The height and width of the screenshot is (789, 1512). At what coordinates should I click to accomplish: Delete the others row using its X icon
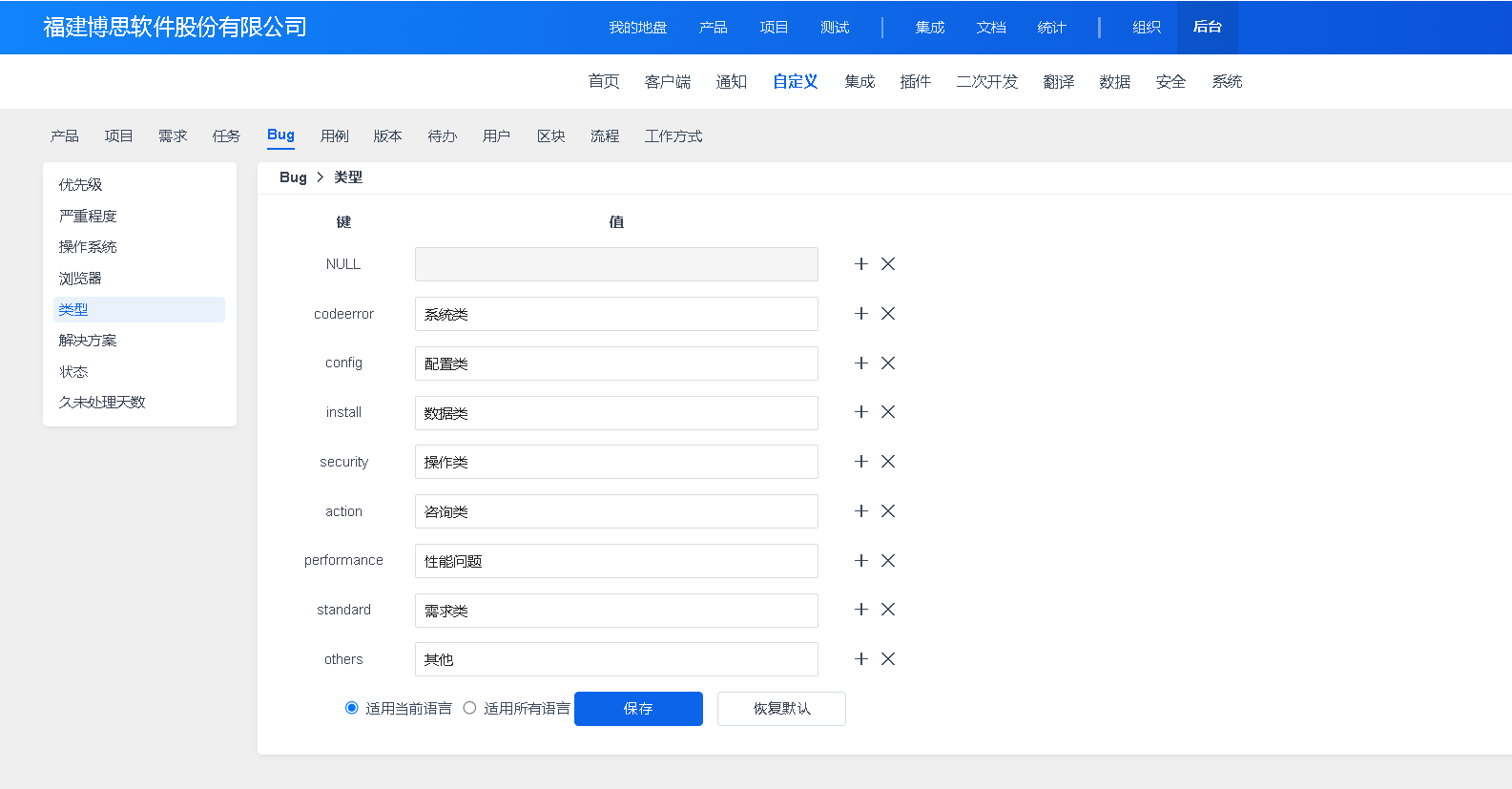click(888, 659)
